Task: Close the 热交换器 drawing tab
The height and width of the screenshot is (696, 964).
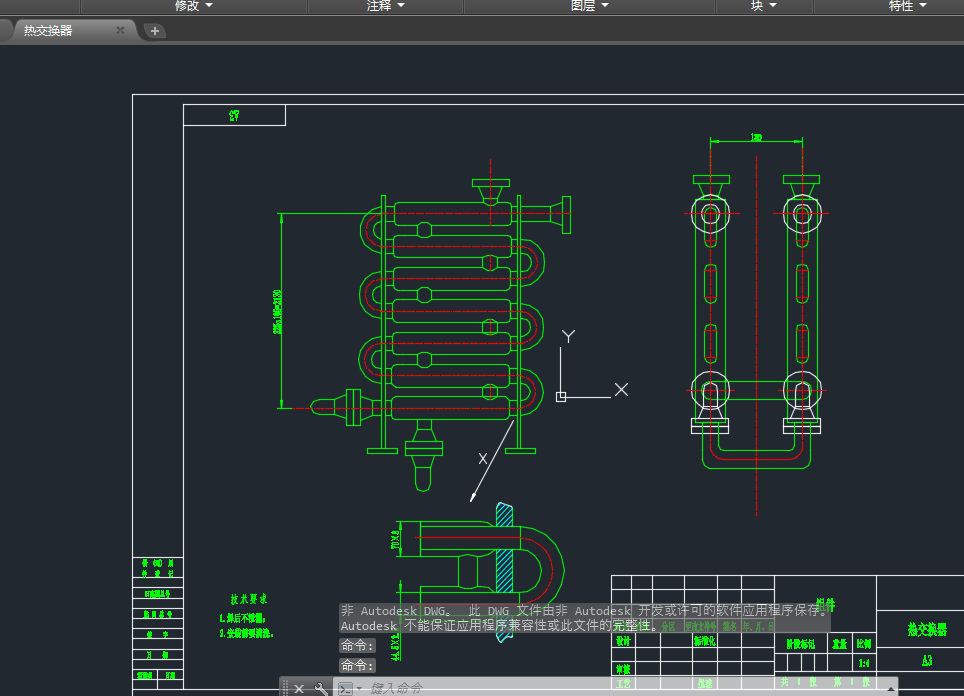Action: 120,31
